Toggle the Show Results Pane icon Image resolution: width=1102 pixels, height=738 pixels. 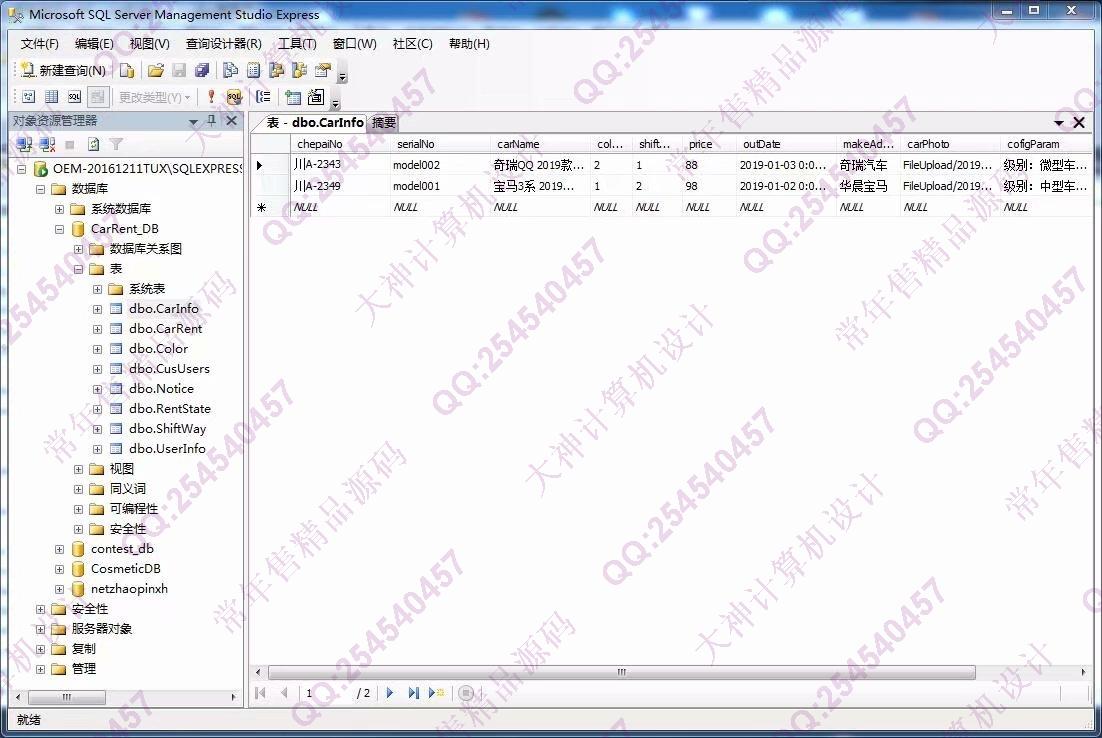click(x=98, y=97)
